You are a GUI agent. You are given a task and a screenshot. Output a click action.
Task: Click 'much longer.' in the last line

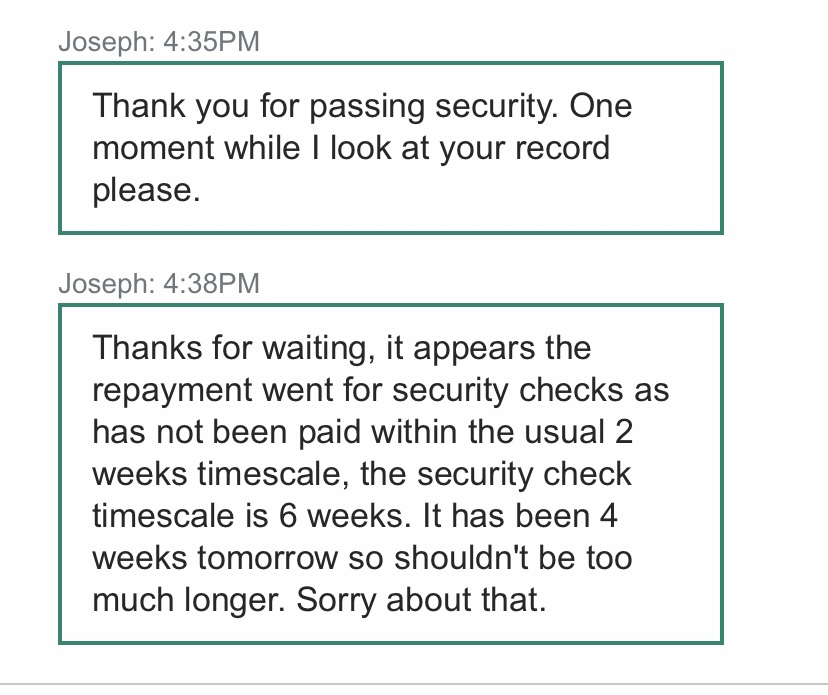tap(189, 601)
